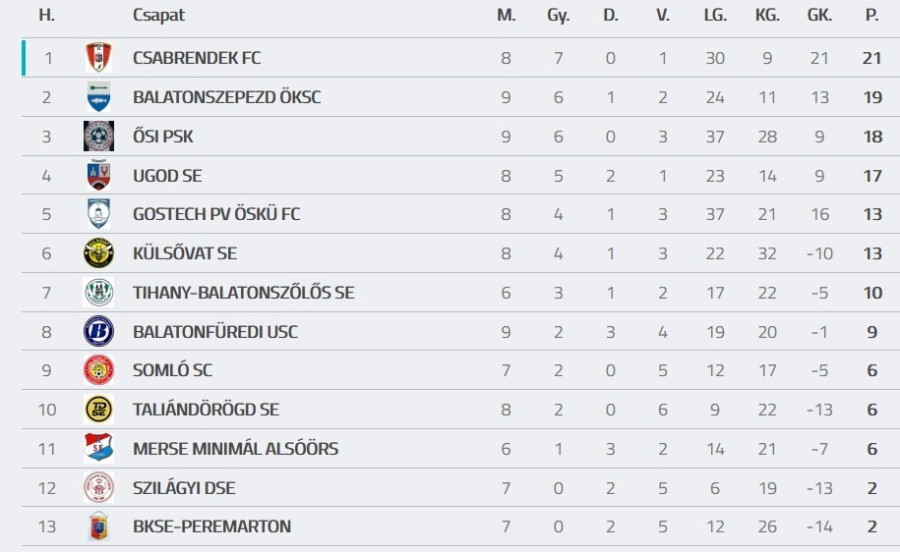Screen dimensions: 900x552
Task: Open the Szilágyi DSE team page
Action: [184, 487]
